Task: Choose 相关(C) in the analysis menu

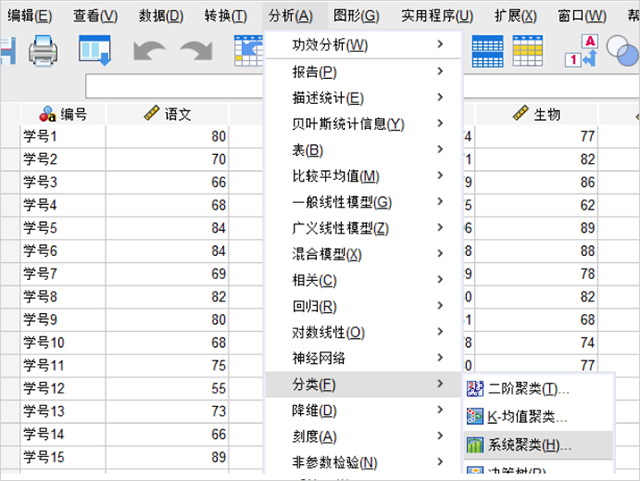Action: 314,280
